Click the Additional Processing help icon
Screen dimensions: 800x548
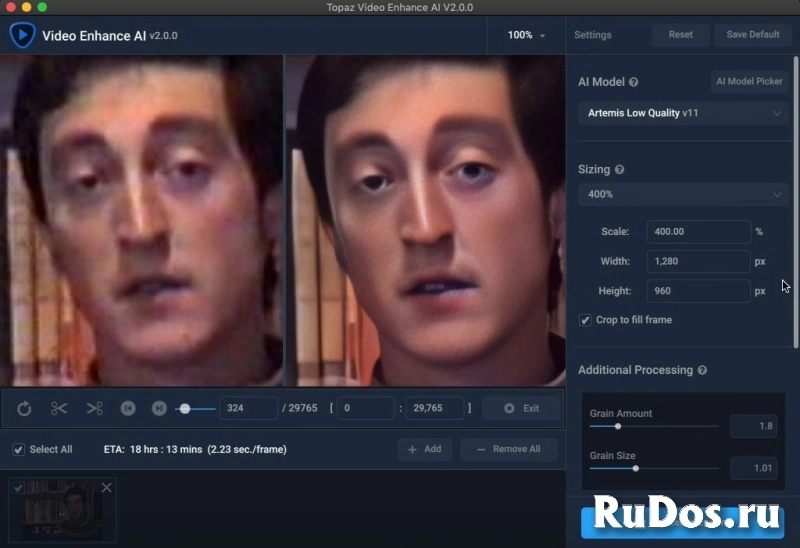(x=702, y=370)
